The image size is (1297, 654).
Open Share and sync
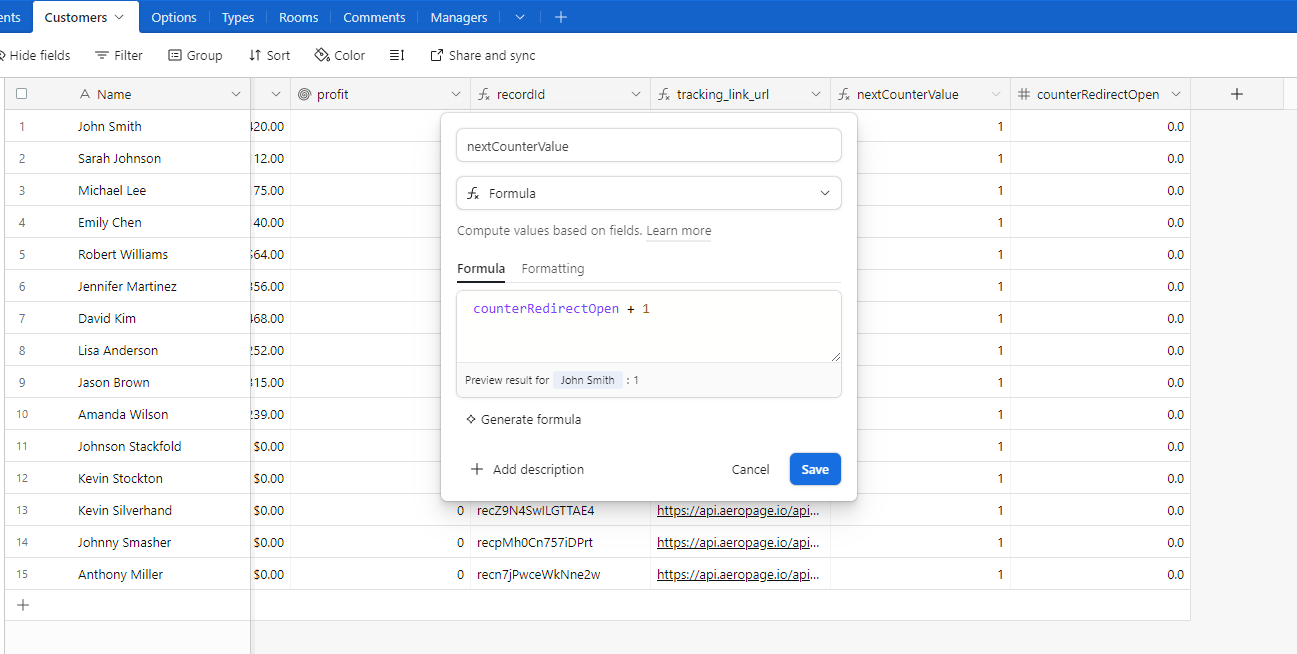483,55
